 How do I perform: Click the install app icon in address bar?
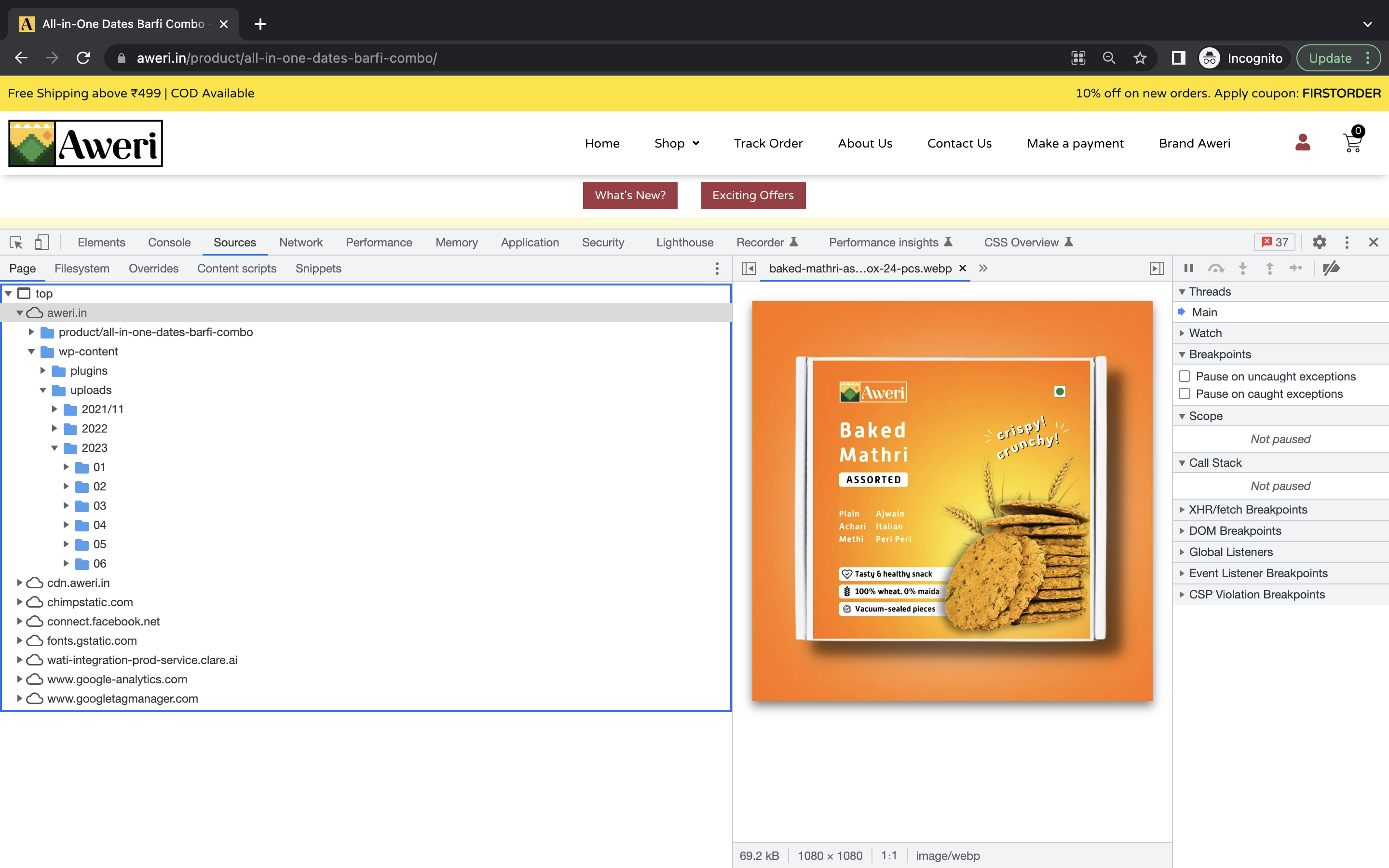point(1078,58)
